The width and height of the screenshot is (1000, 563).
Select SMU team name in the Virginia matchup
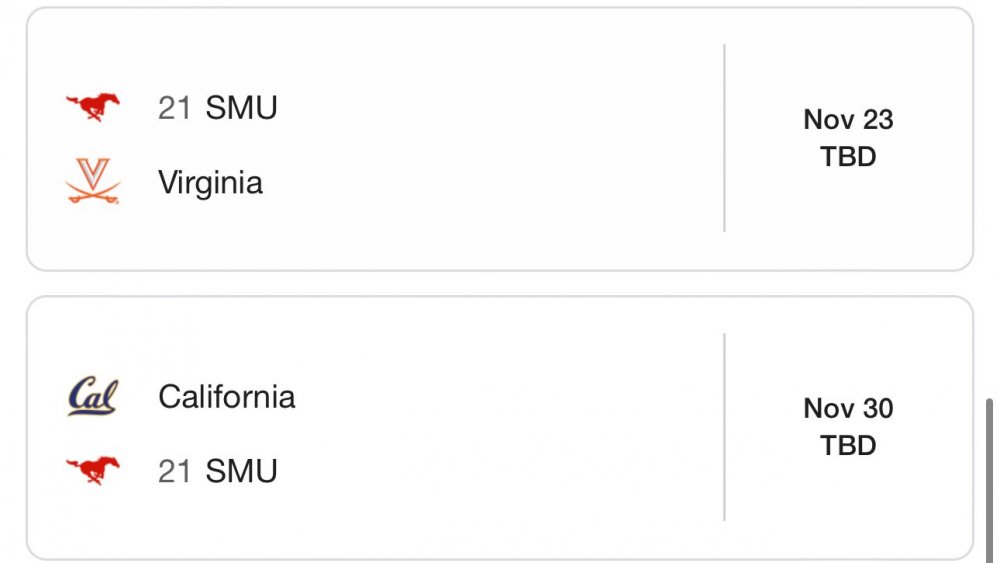(241, 107)
